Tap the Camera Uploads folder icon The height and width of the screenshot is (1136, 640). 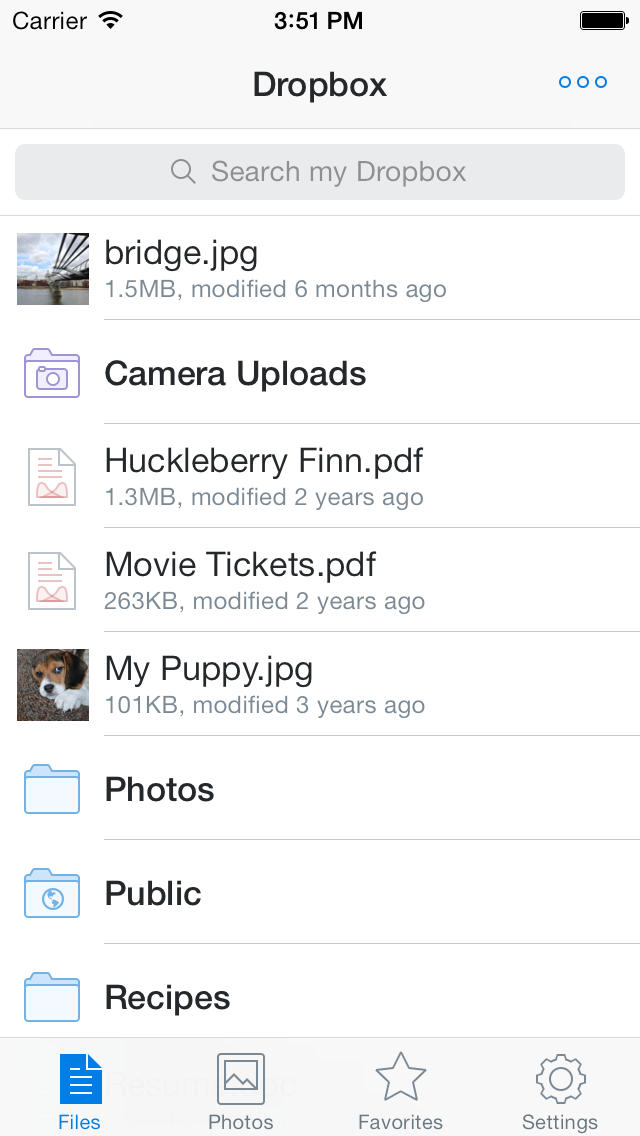pyautogui.click(x=52, y=374)
